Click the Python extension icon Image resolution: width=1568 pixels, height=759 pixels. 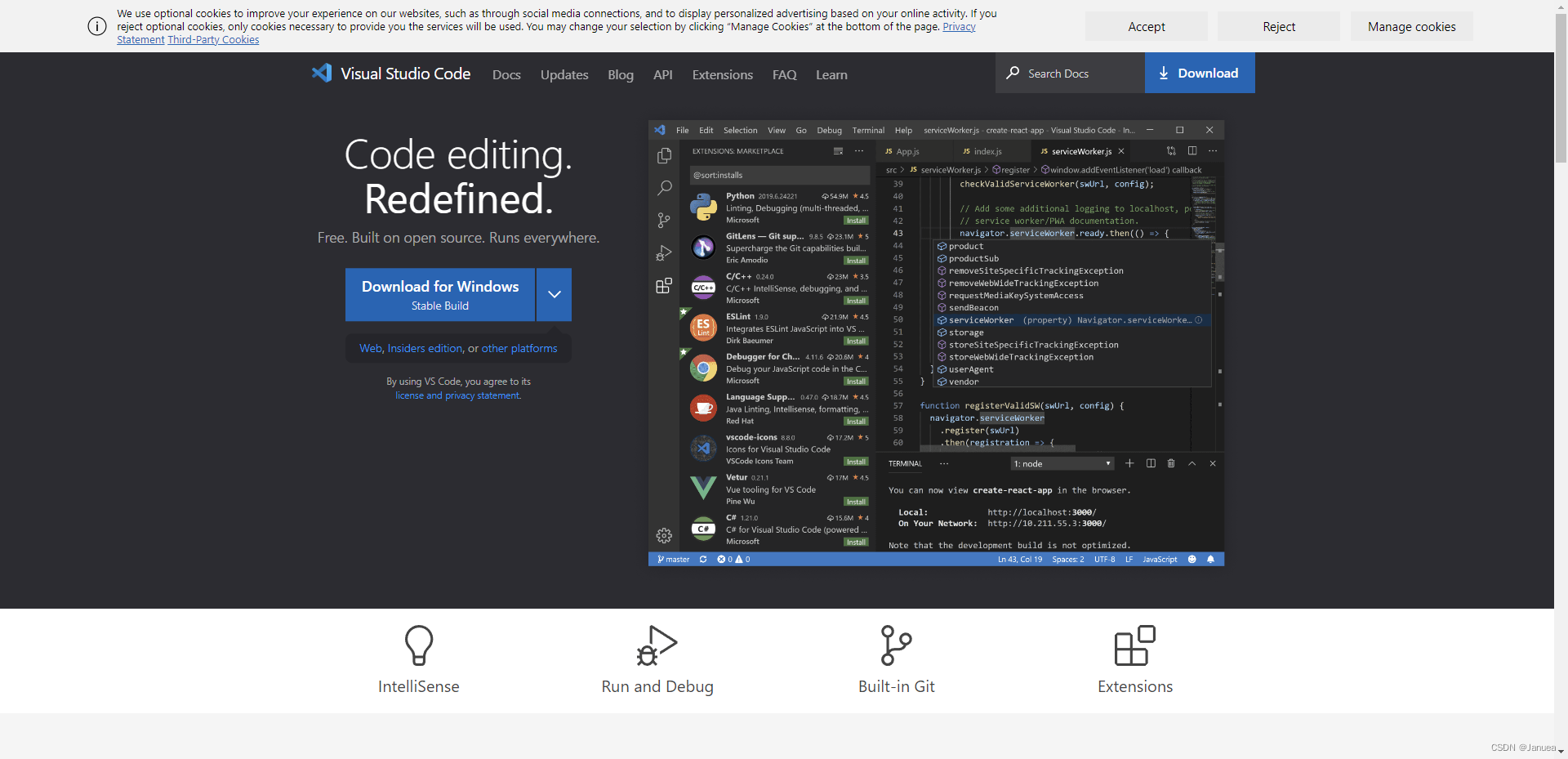703,208
